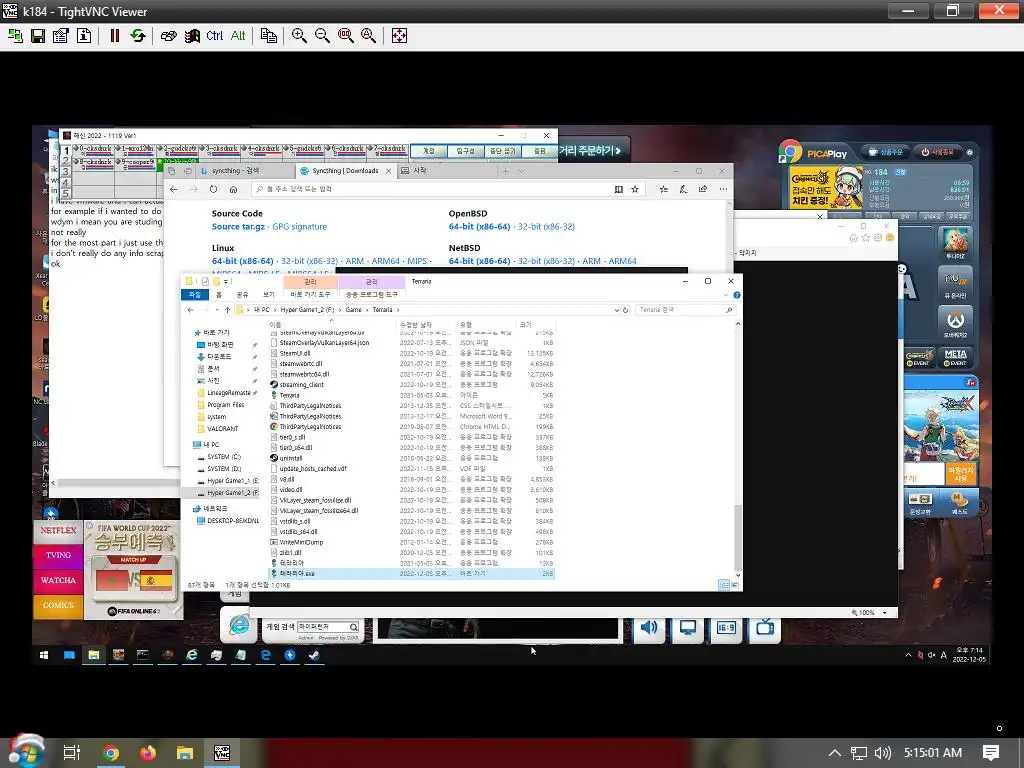Open recent locations dropdown in Explorer
The height and width of the screenshot is (768, 1024).
point(217,310)
